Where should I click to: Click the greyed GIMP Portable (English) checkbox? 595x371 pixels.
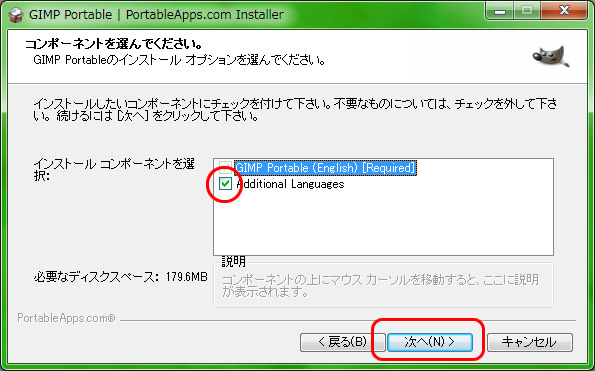(225, 167)
